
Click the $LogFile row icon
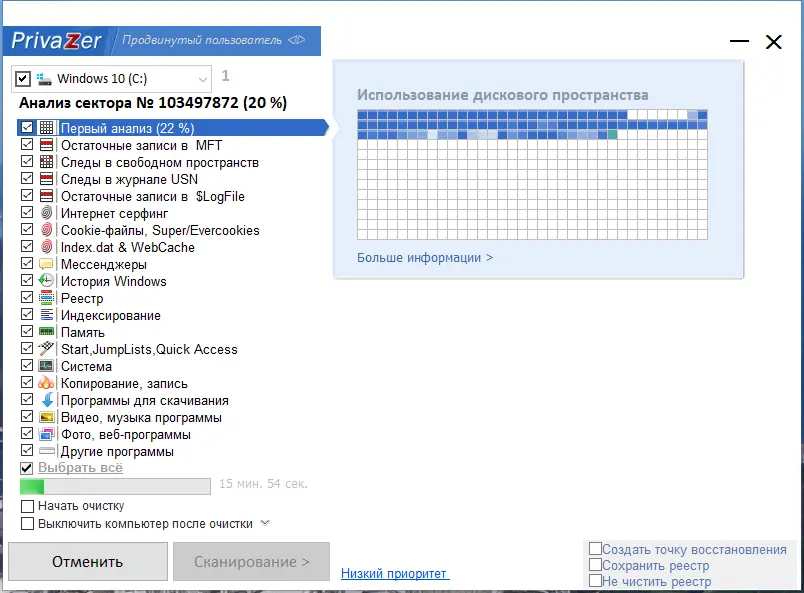click(x=46, y=195)
